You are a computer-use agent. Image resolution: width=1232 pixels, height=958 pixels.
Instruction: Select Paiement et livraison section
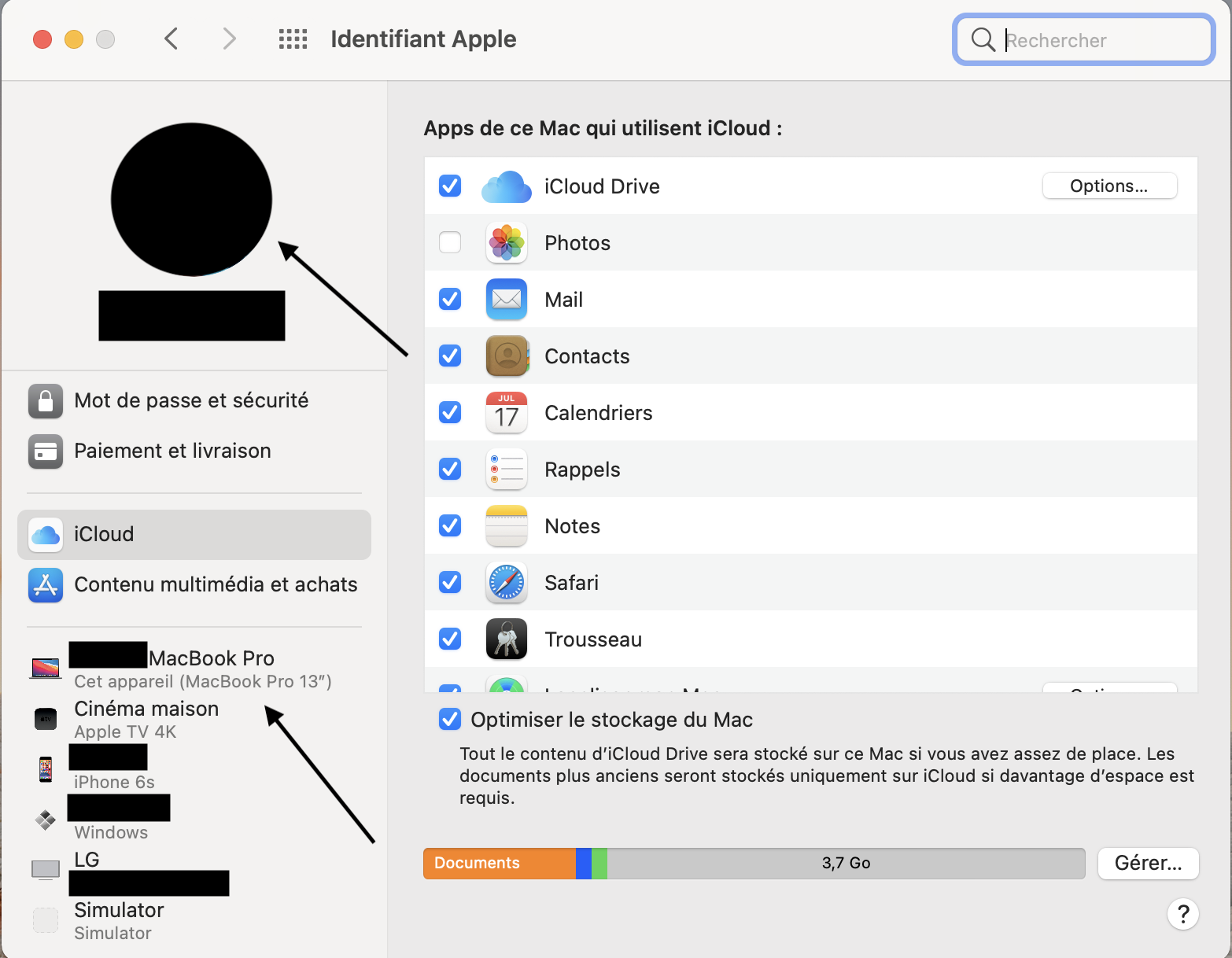172,451
